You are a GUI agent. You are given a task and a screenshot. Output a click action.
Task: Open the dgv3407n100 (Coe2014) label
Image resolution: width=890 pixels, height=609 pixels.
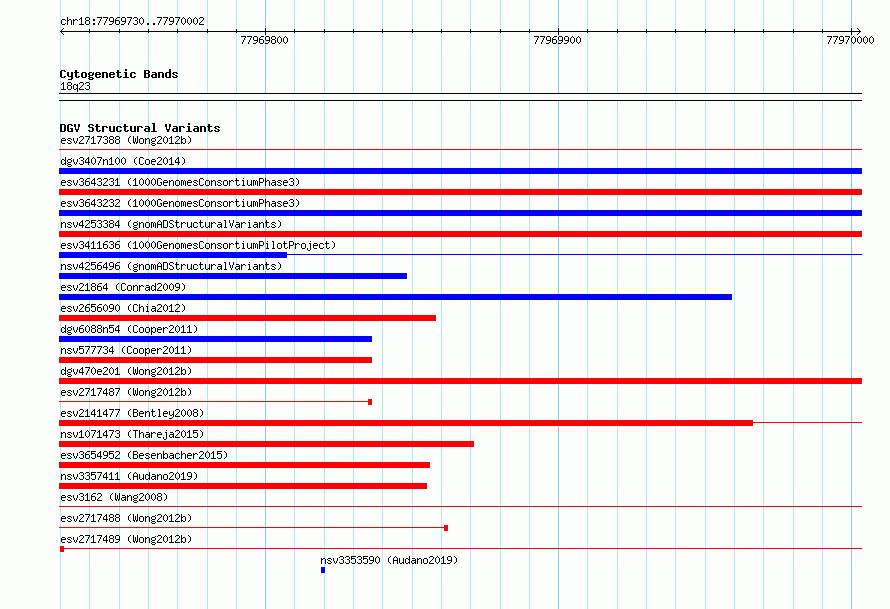[x=123, y=161]
